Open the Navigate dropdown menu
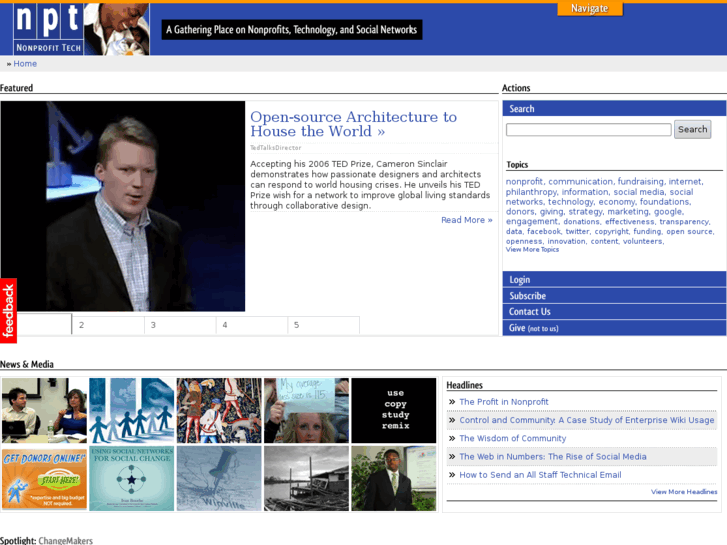The height and width of the screenshot is (545, 727). click(x=589, y=8)
